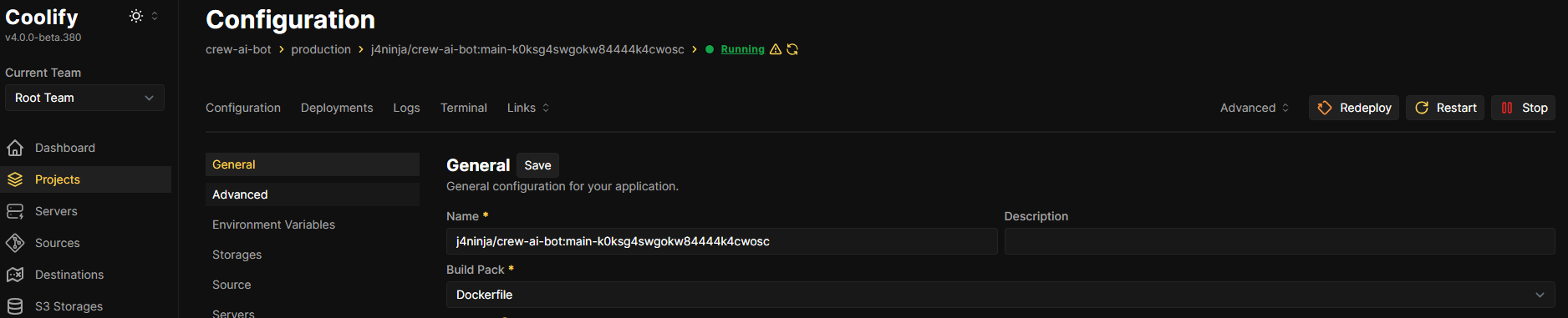Click the refresh status icon beside Running
This screenshot has height=318, width=1568.
[792, 49]
